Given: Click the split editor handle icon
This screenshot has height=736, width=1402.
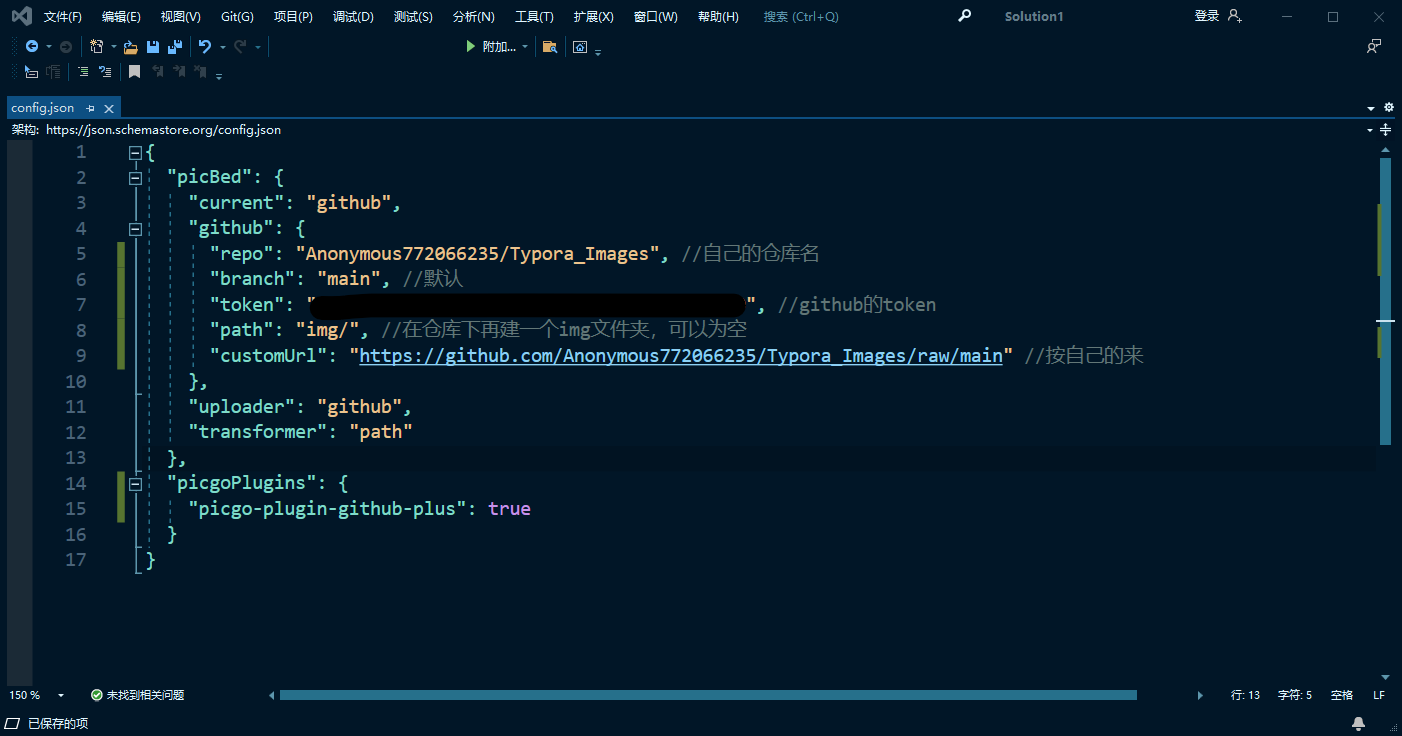Looking at the screenshot, I should pos(1385,130).
